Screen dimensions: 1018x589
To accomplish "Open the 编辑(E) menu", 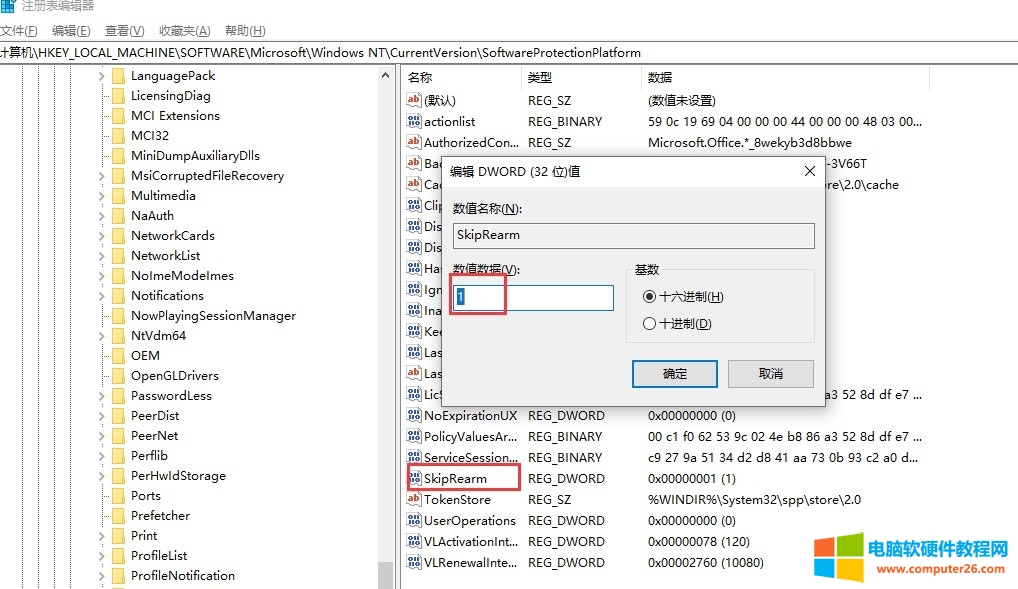I will (x=71, y=31).
